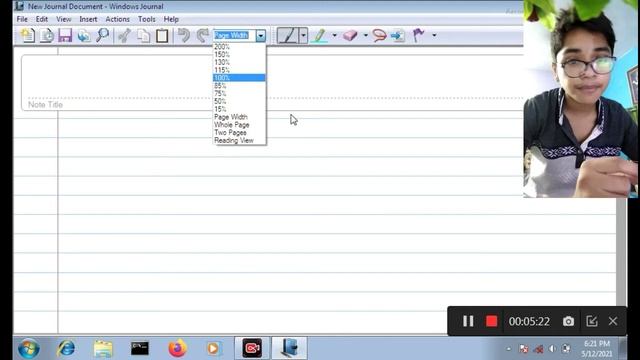The image size is (640, 360).
Task: Select the Lasso selection tool
Action: (379, 36)
